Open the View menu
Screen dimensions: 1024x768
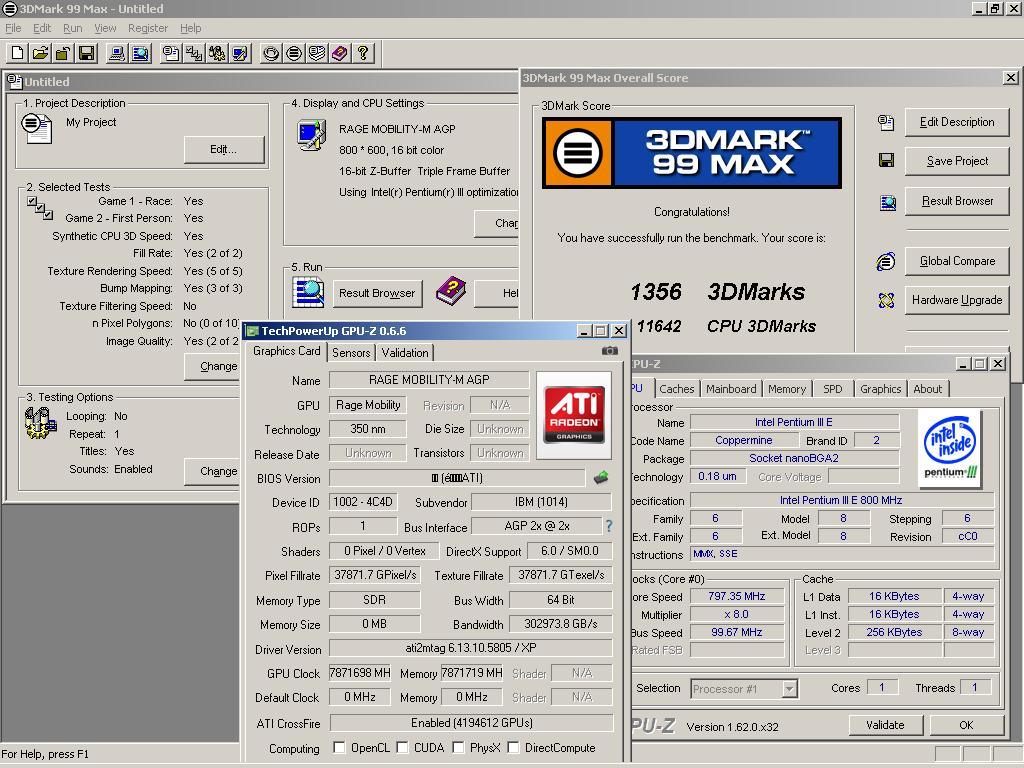[105, 28]
